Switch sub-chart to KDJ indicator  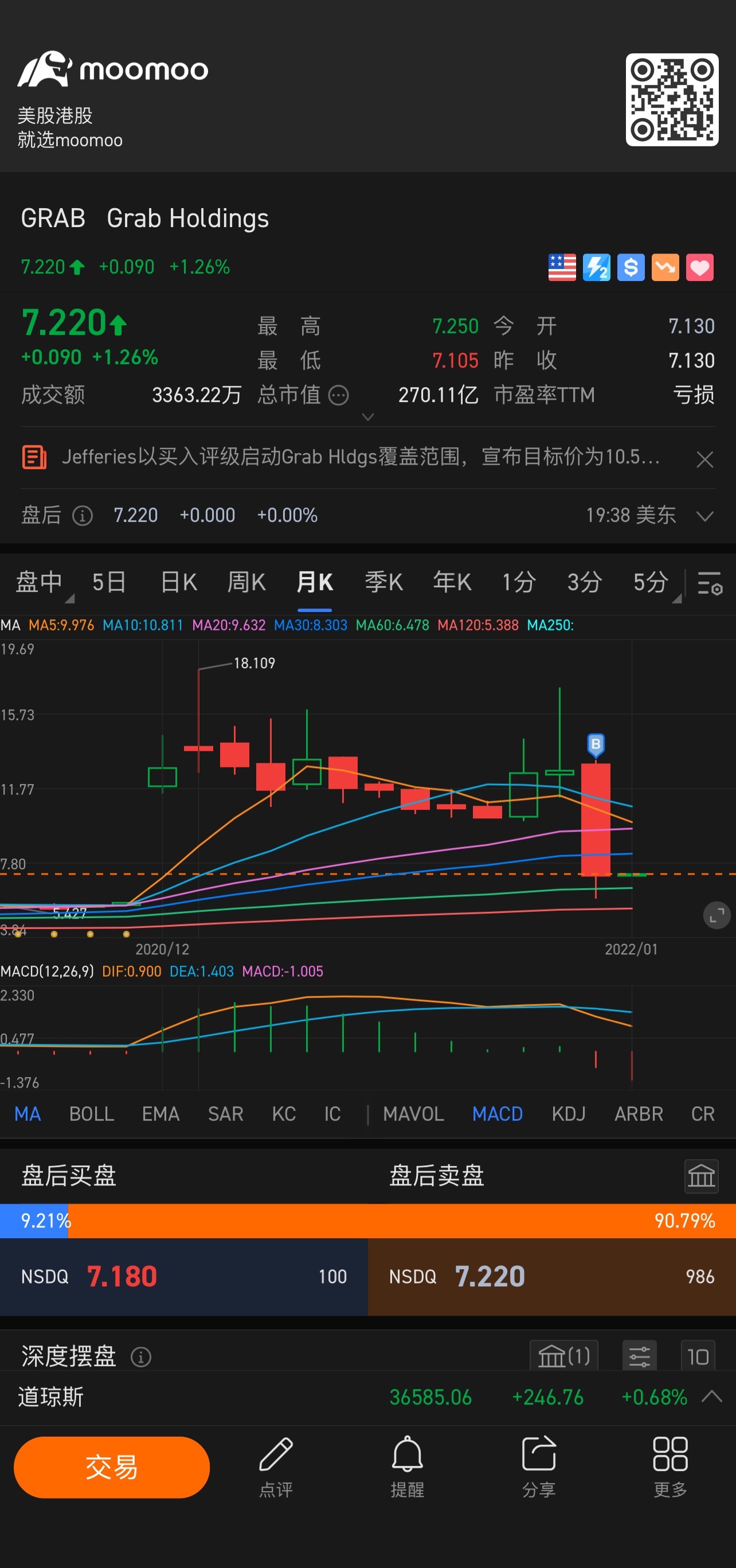click(569, 1114)
